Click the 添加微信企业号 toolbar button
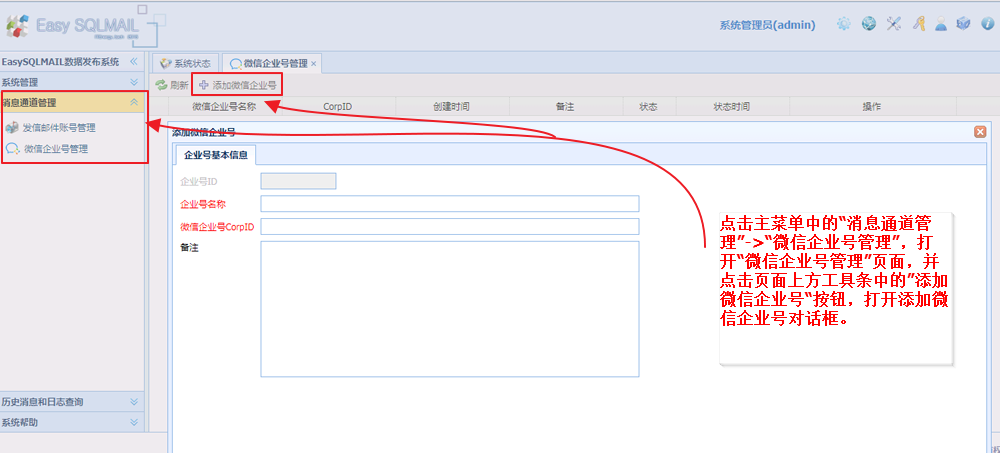Image resolution: width=1000 pixels, height=453 pixels. (238, 85)
